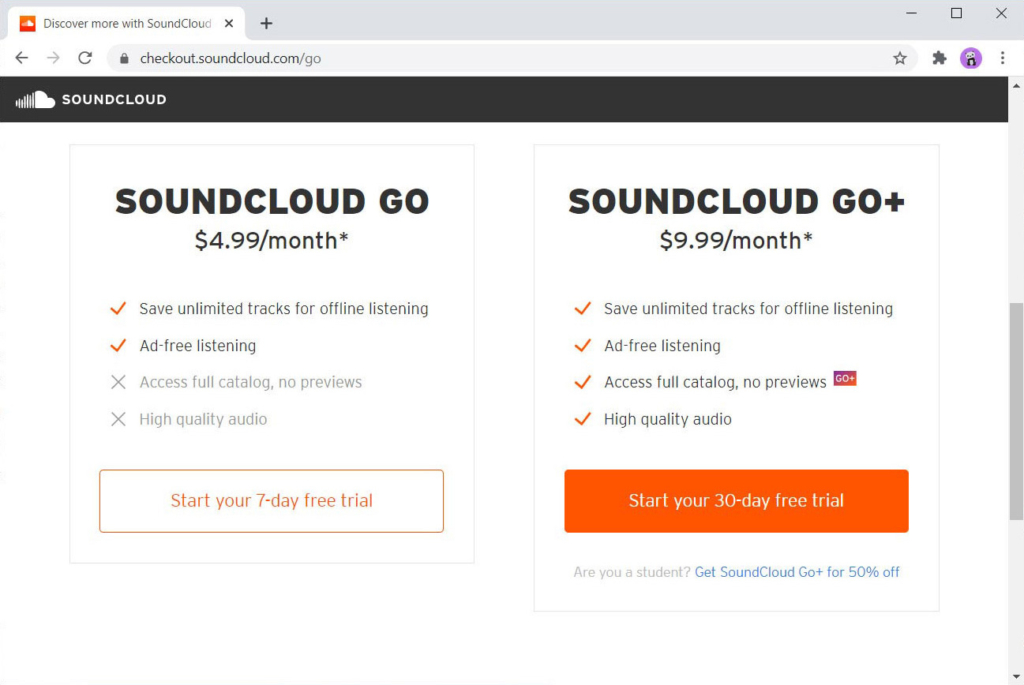
Task: Click the padlock site info icon
Action: [x=124, y=58]
